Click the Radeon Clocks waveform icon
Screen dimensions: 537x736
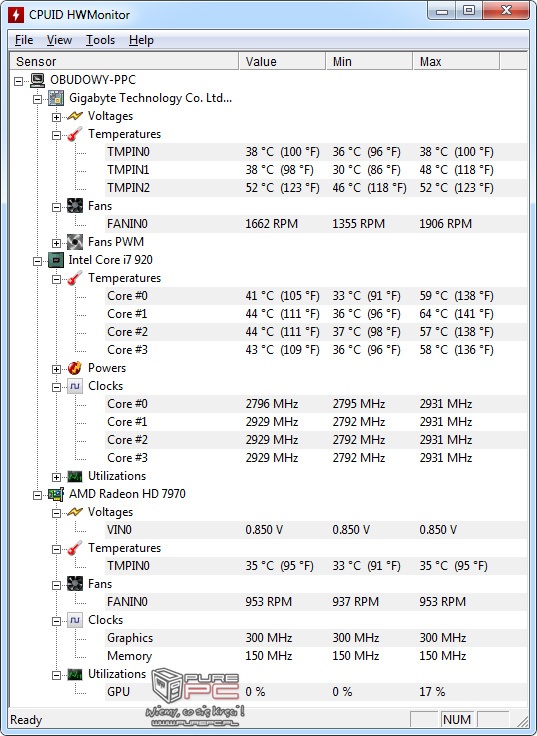[75, 620]
